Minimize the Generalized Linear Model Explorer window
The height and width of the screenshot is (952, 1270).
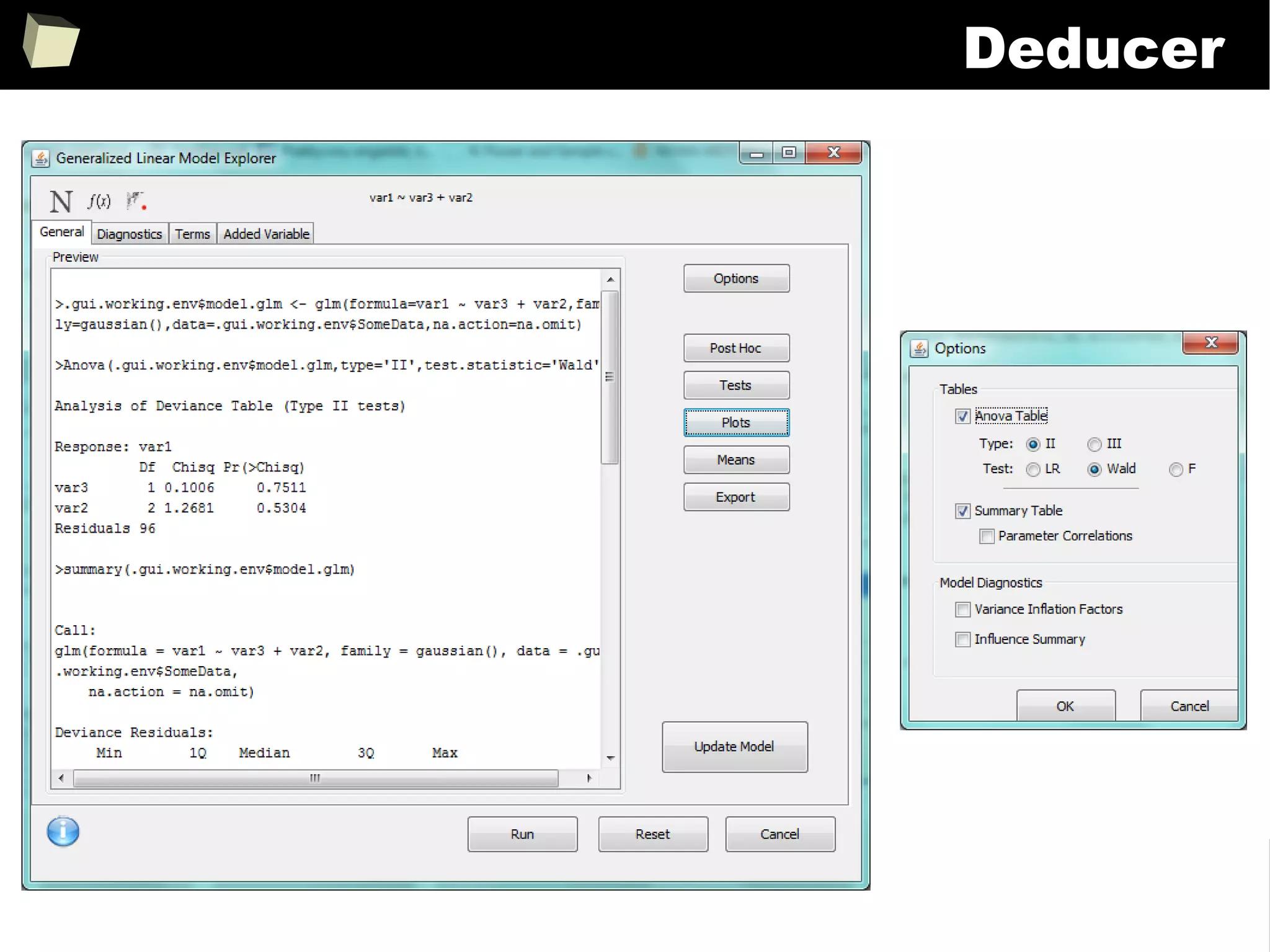tap(757, 153)
